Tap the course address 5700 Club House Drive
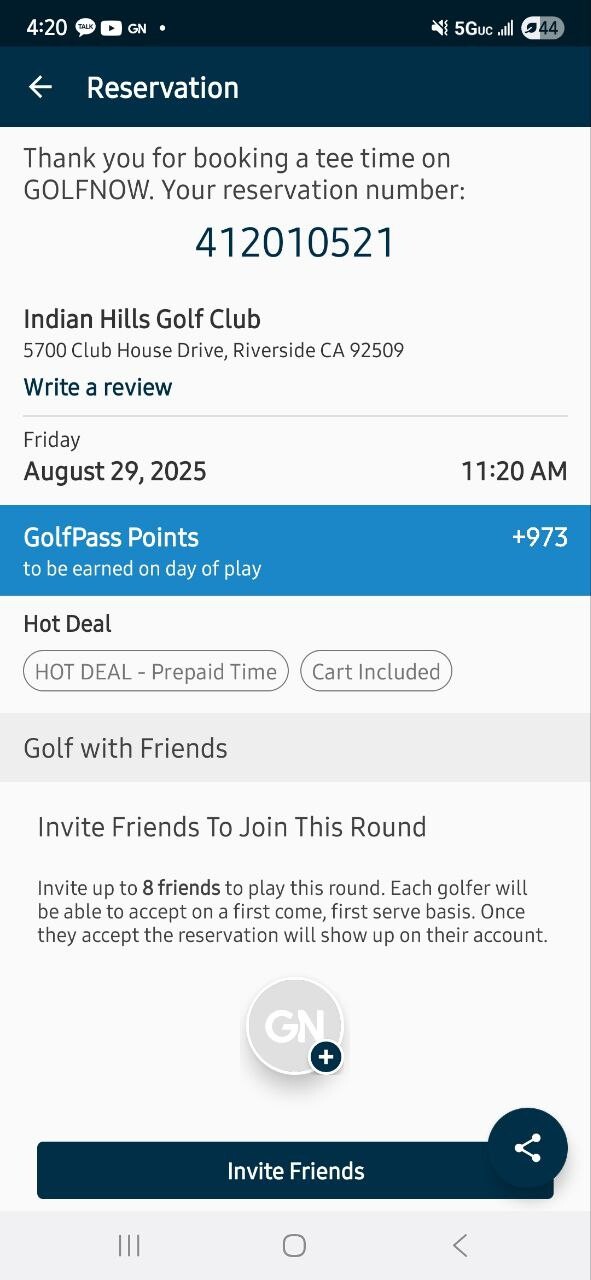The image size is (591, 1280). coord(213,351)
